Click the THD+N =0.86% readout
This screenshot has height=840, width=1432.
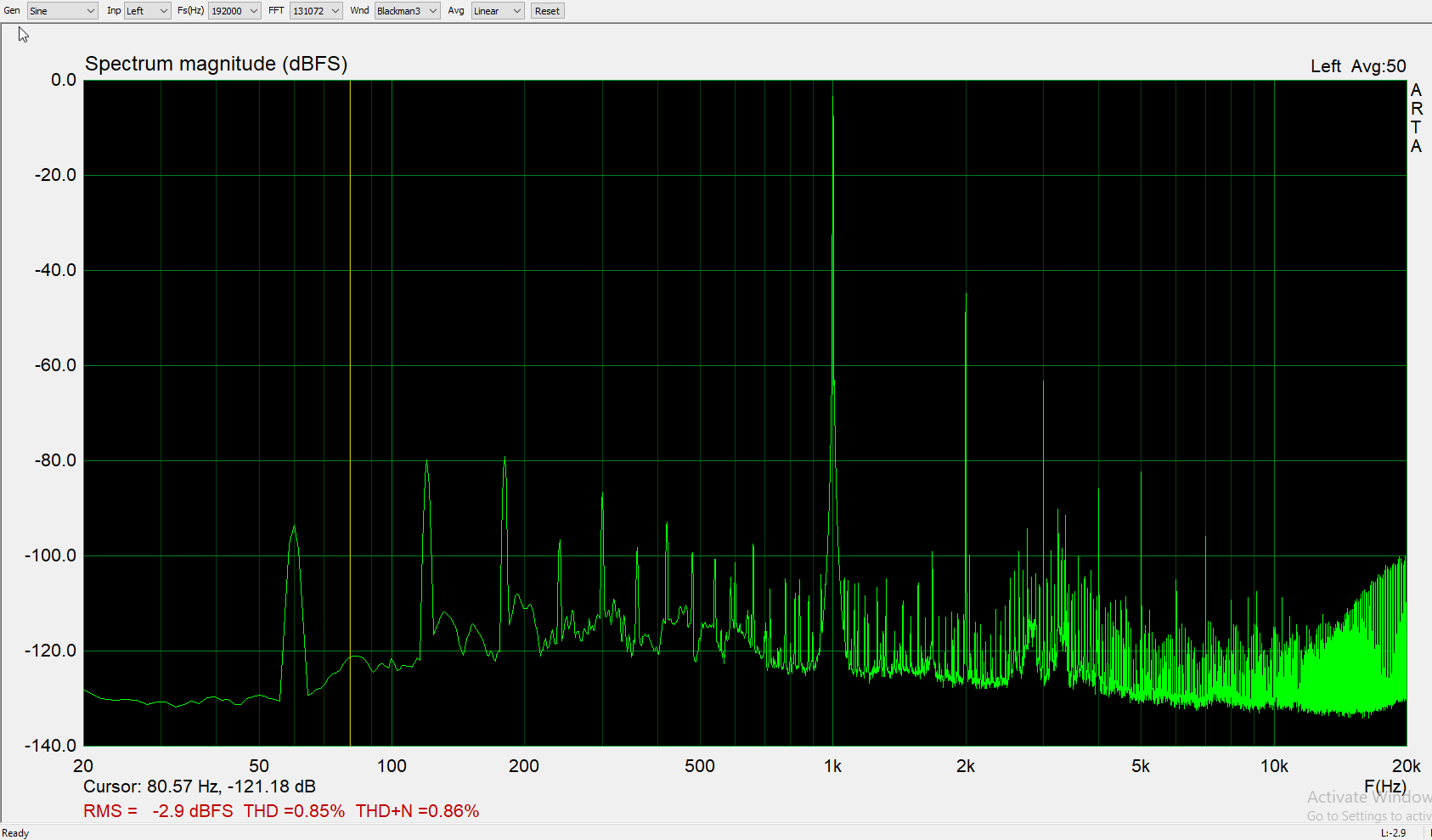(x=417, y=811)
